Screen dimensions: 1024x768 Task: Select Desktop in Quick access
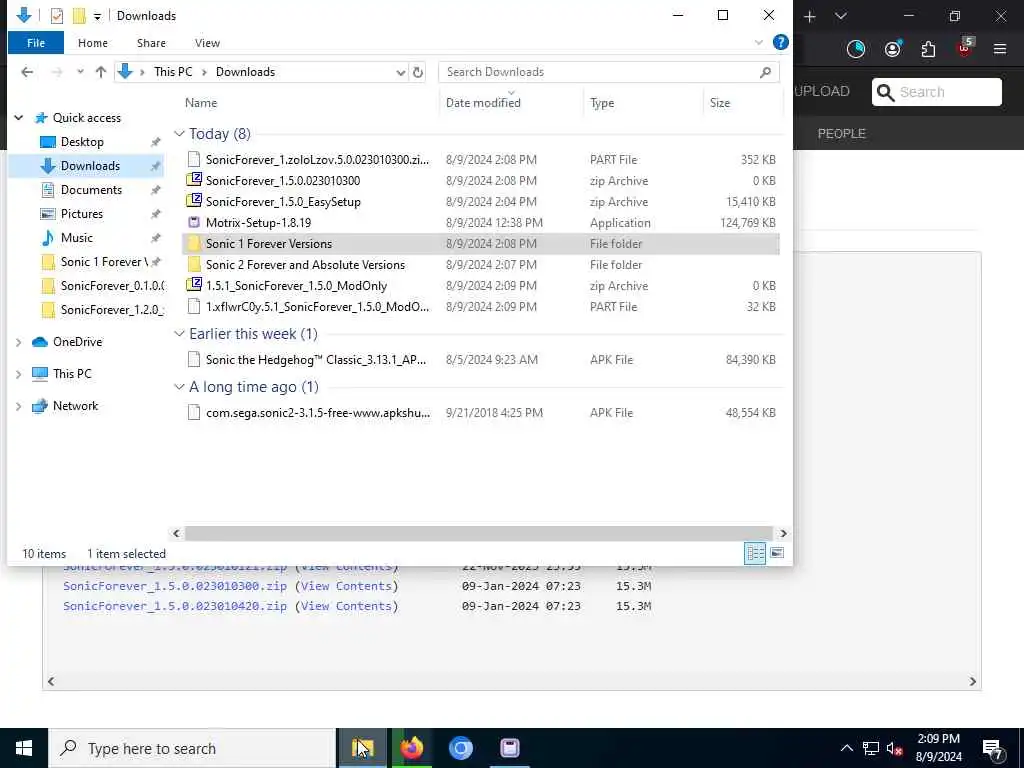tap(82, 142)
